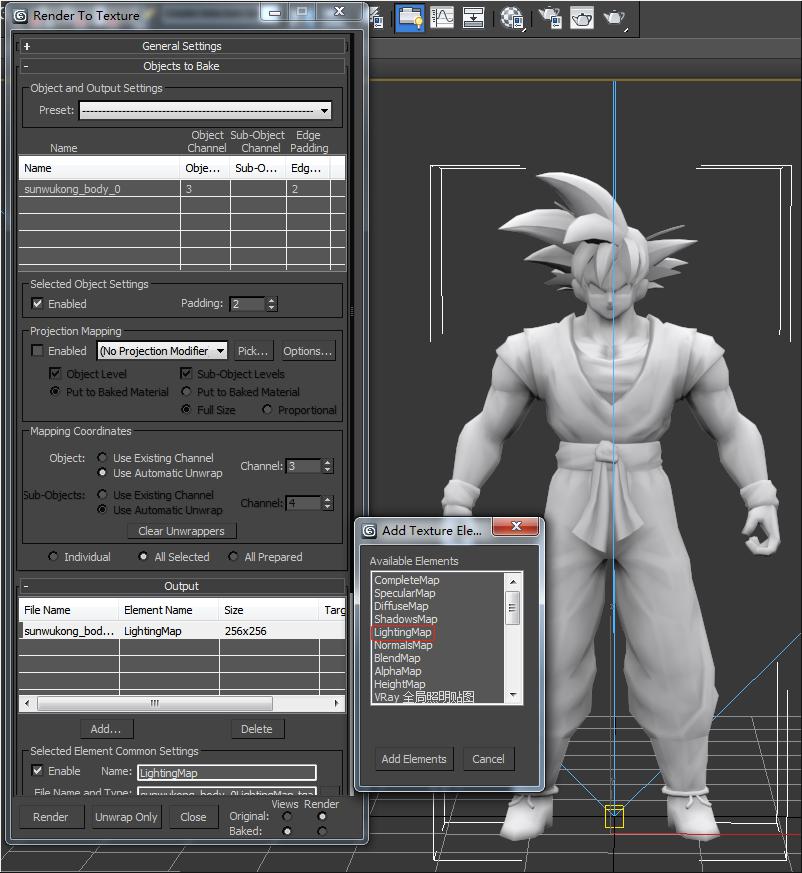Set Render to Baked radio

pyautogui.click(x=322, y=831)
